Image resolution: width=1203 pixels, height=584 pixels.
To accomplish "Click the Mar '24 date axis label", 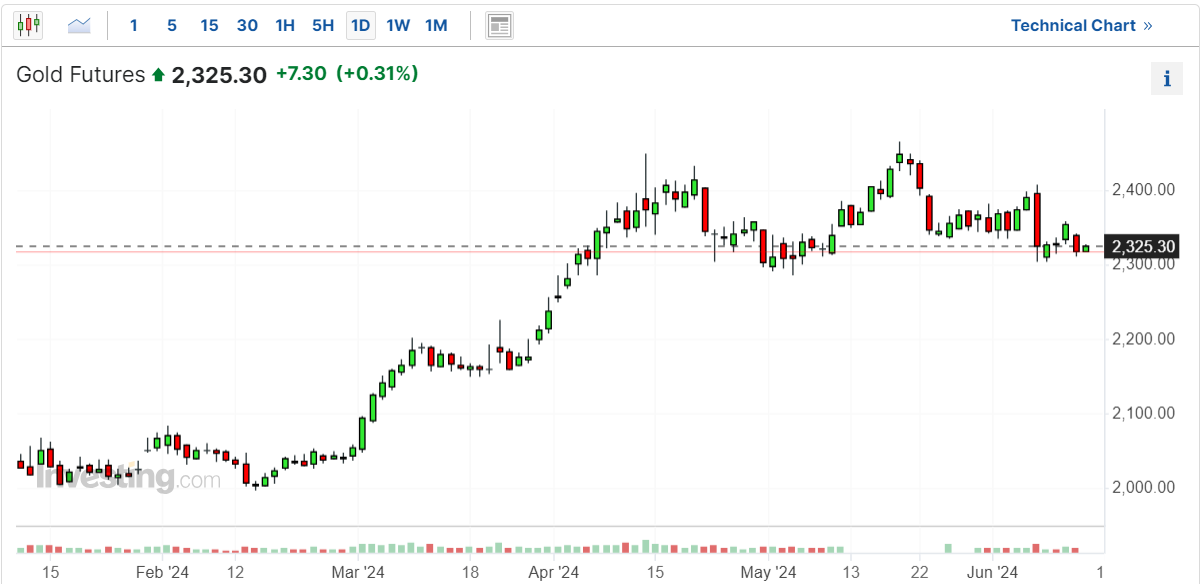I will (x=358, y=572).
